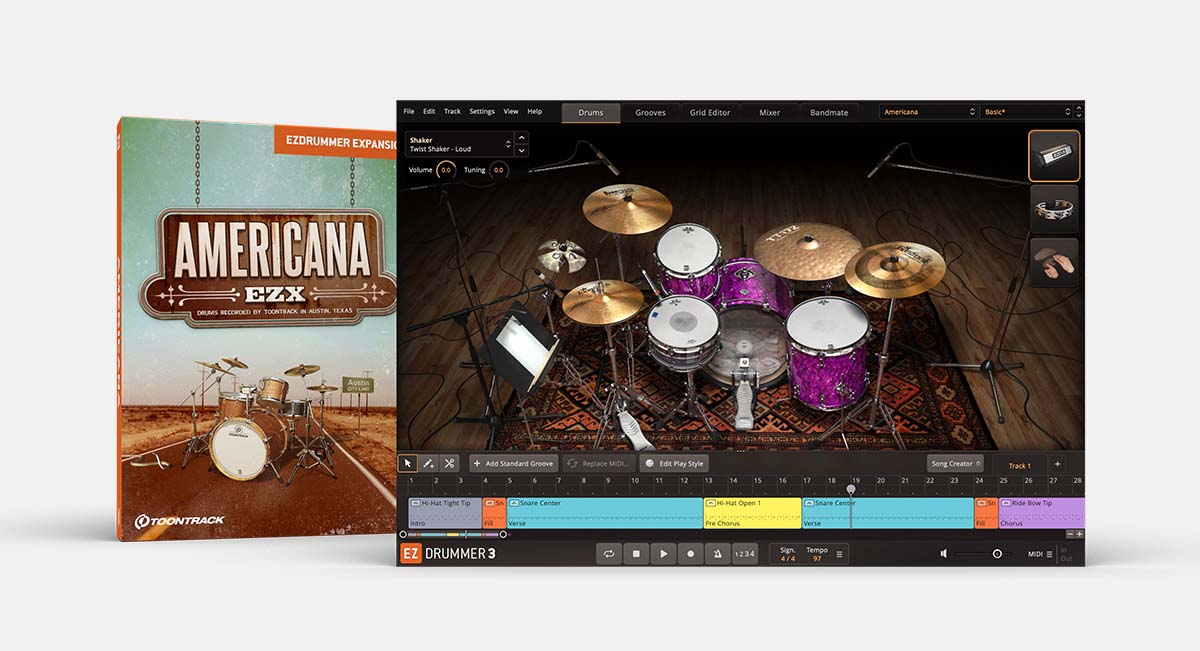Toggle loop playback

tap(608, 553)
